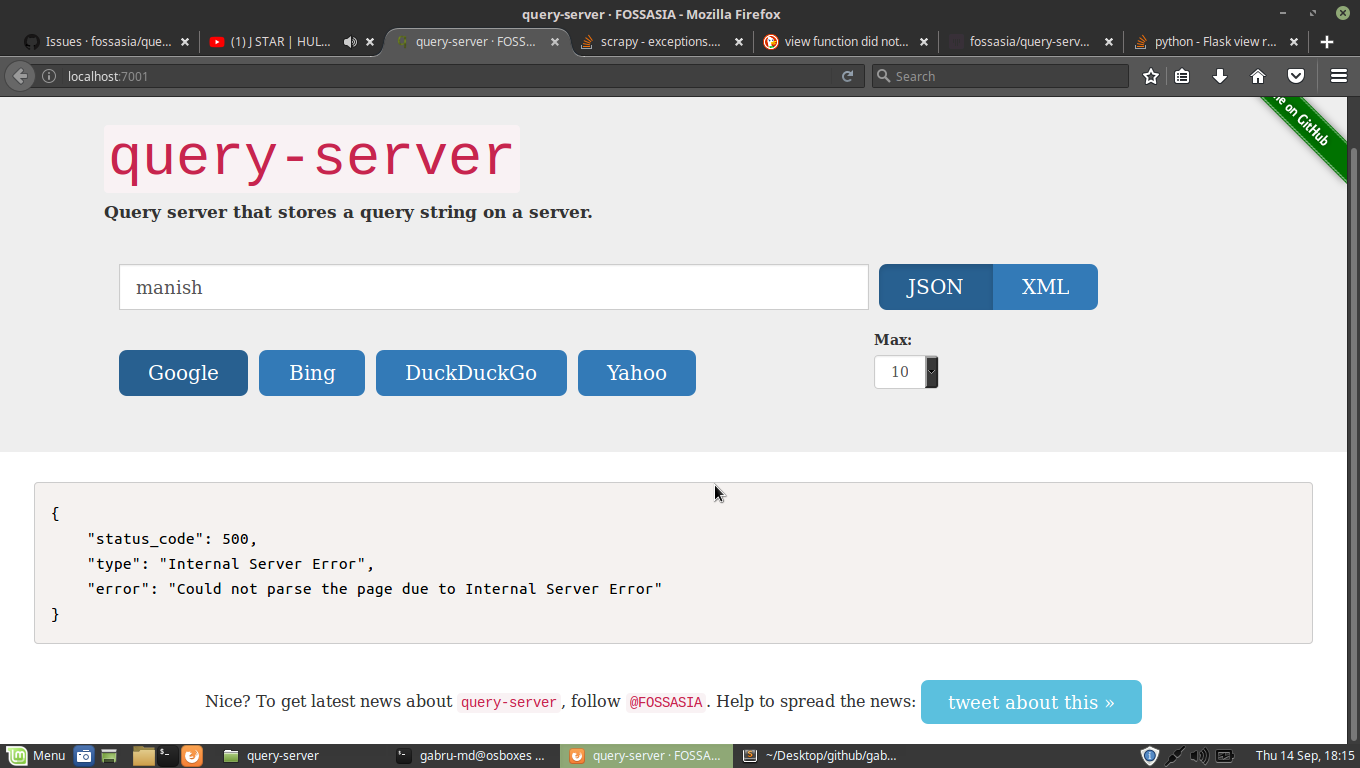
Task: Open the Mint Menu launcher
Action: point(36,756)
